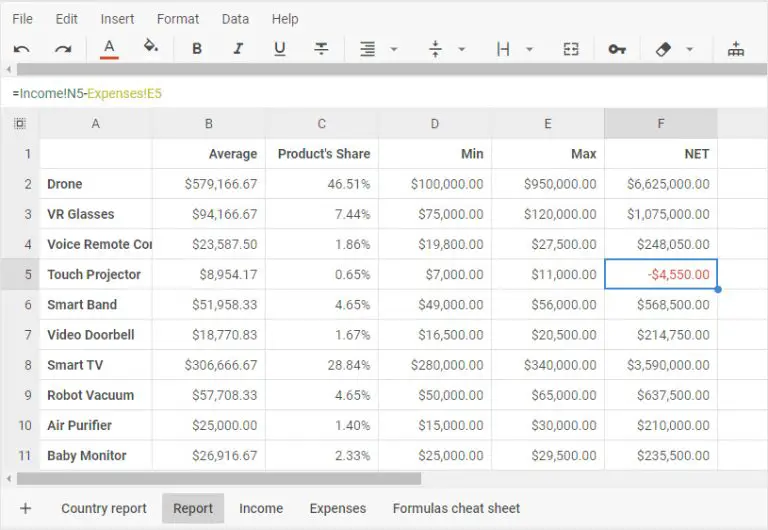Click the merge cells icon
The height and width of the screenshot is (530, 768).
coord(571,49)
